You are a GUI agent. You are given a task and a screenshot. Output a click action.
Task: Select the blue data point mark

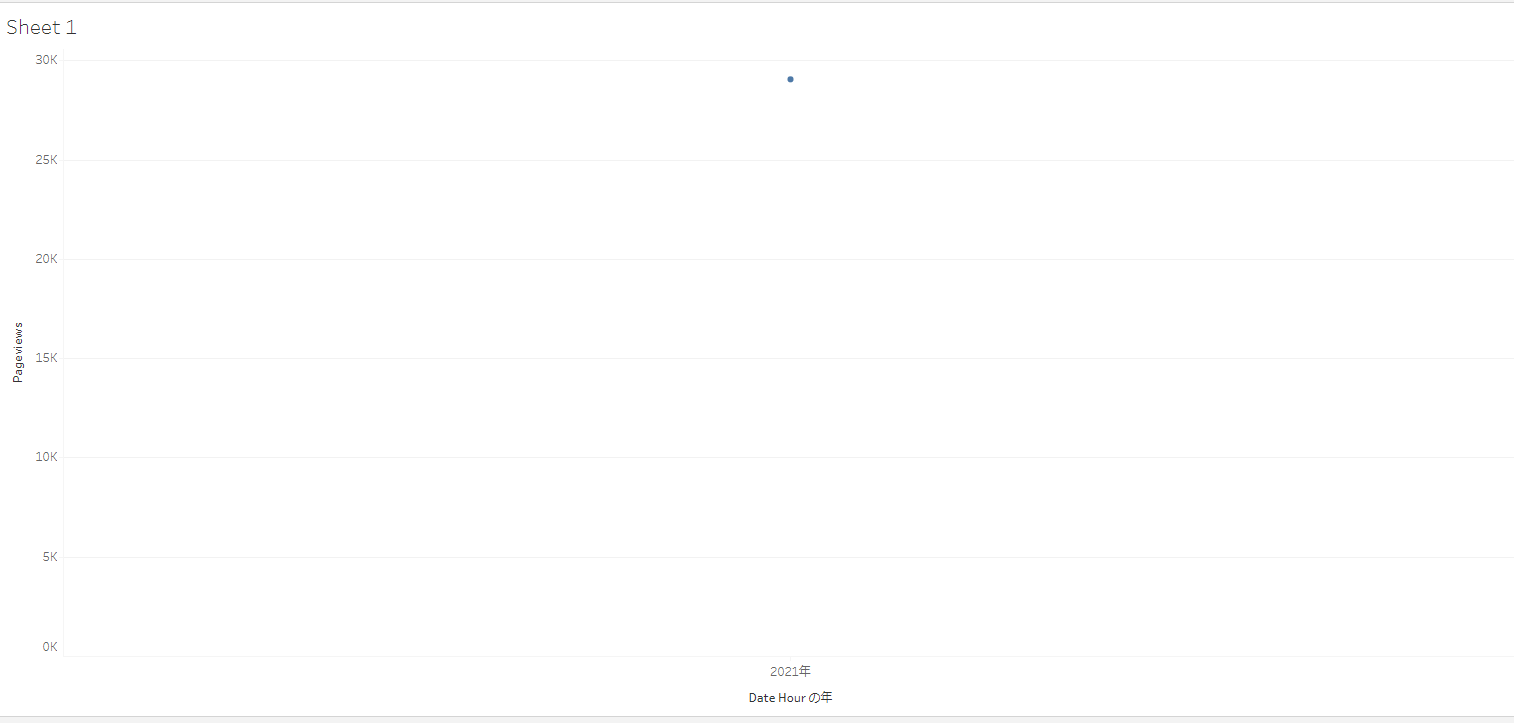tap(790, 79)
